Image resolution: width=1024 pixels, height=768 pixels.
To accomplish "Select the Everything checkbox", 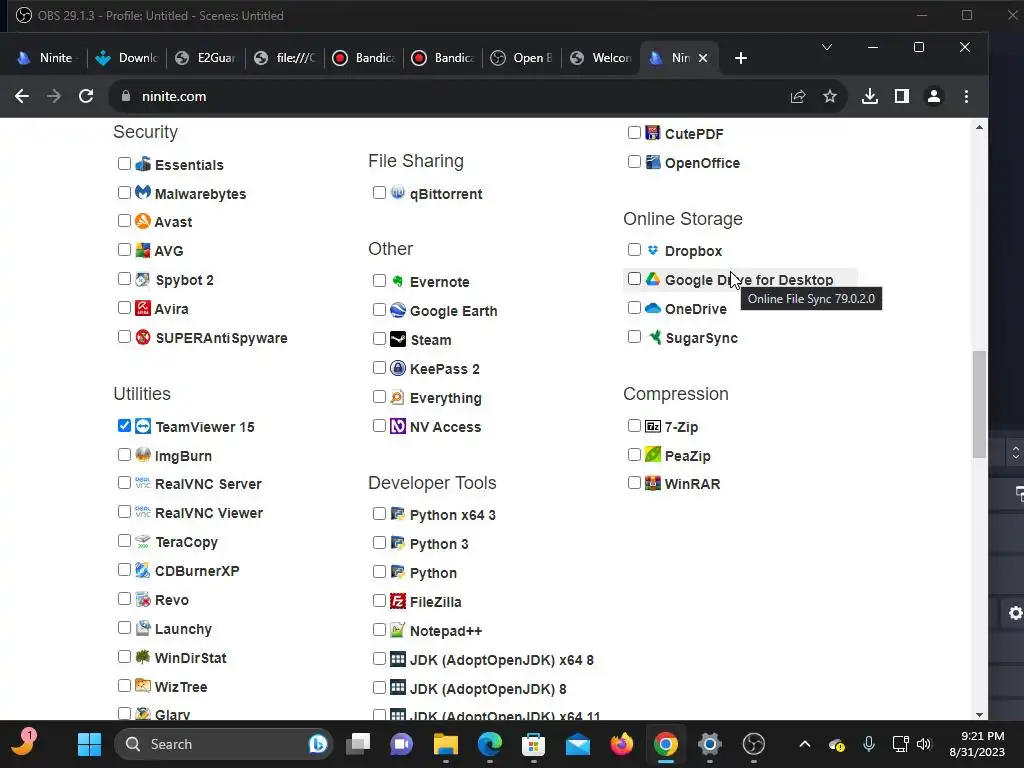I will [379, 396].
